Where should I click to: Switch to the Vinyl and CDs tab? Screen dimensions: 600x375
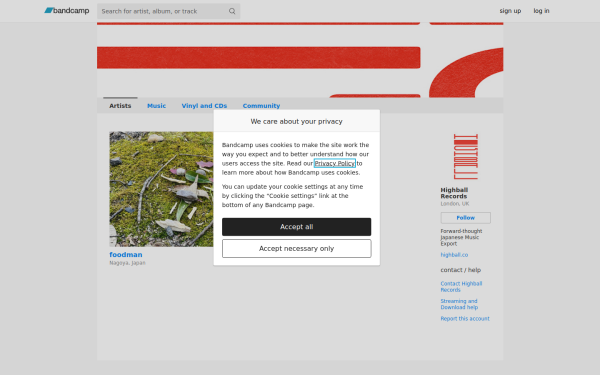[x=204, y=106]
